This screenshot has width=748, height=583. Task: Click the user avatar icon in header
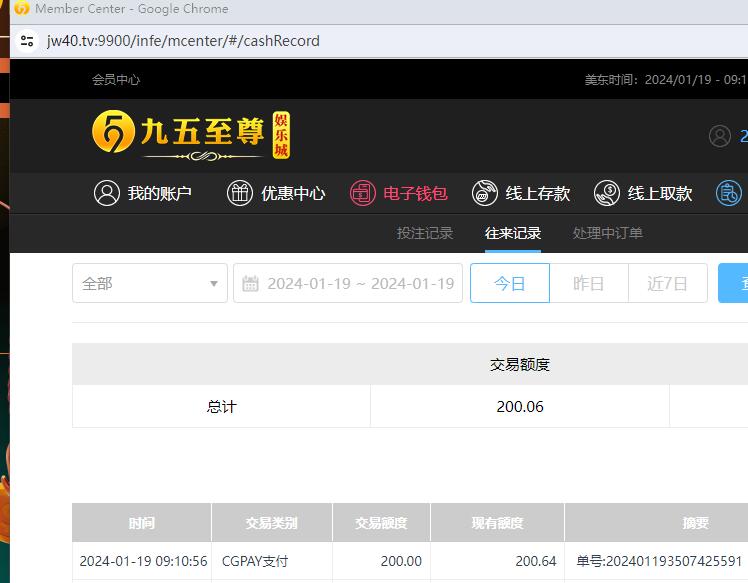[720, 136]
